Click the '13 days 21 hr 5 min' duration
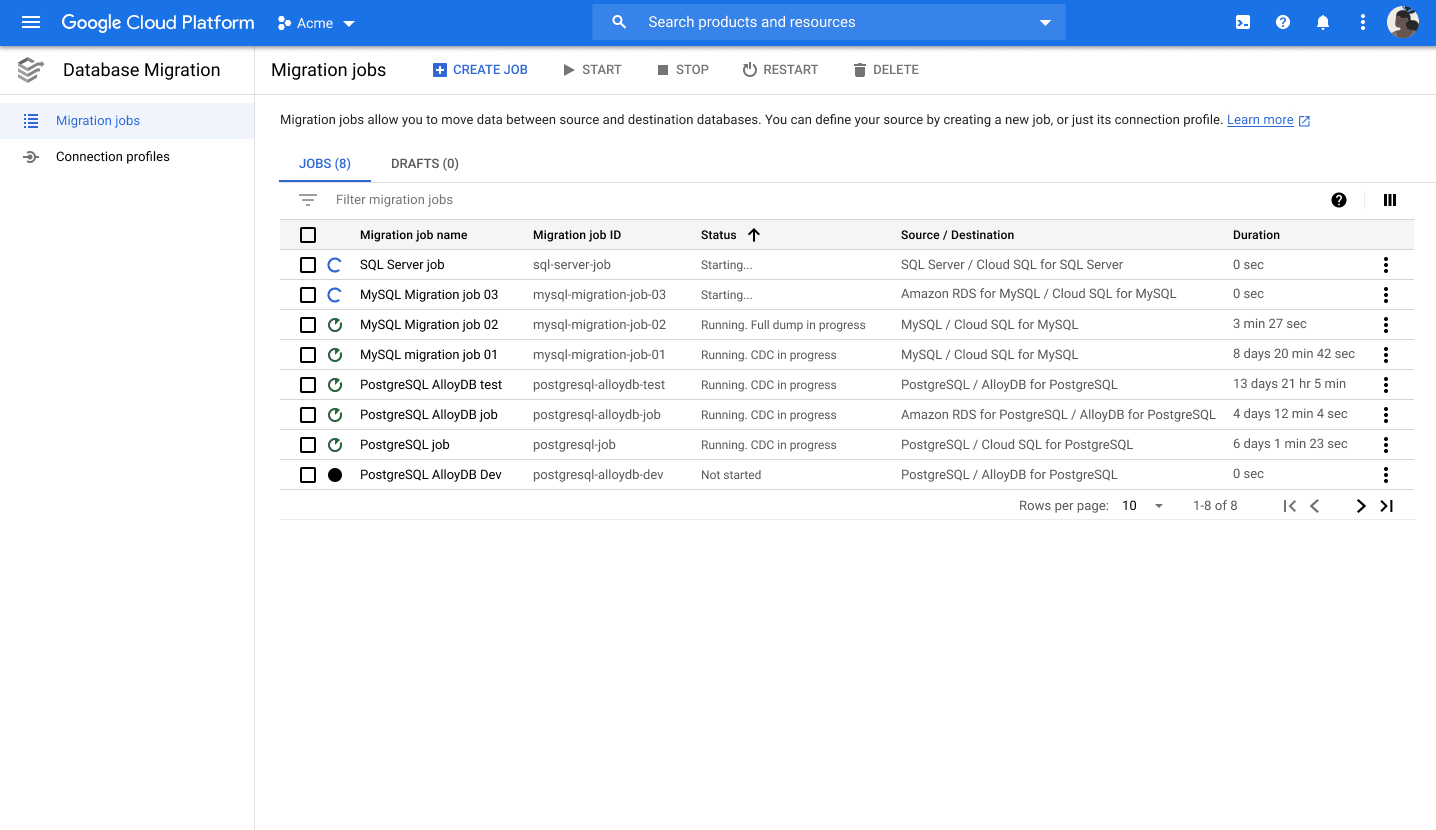The width and height of the screenshot is (1436, 830). pos(1289,384)
